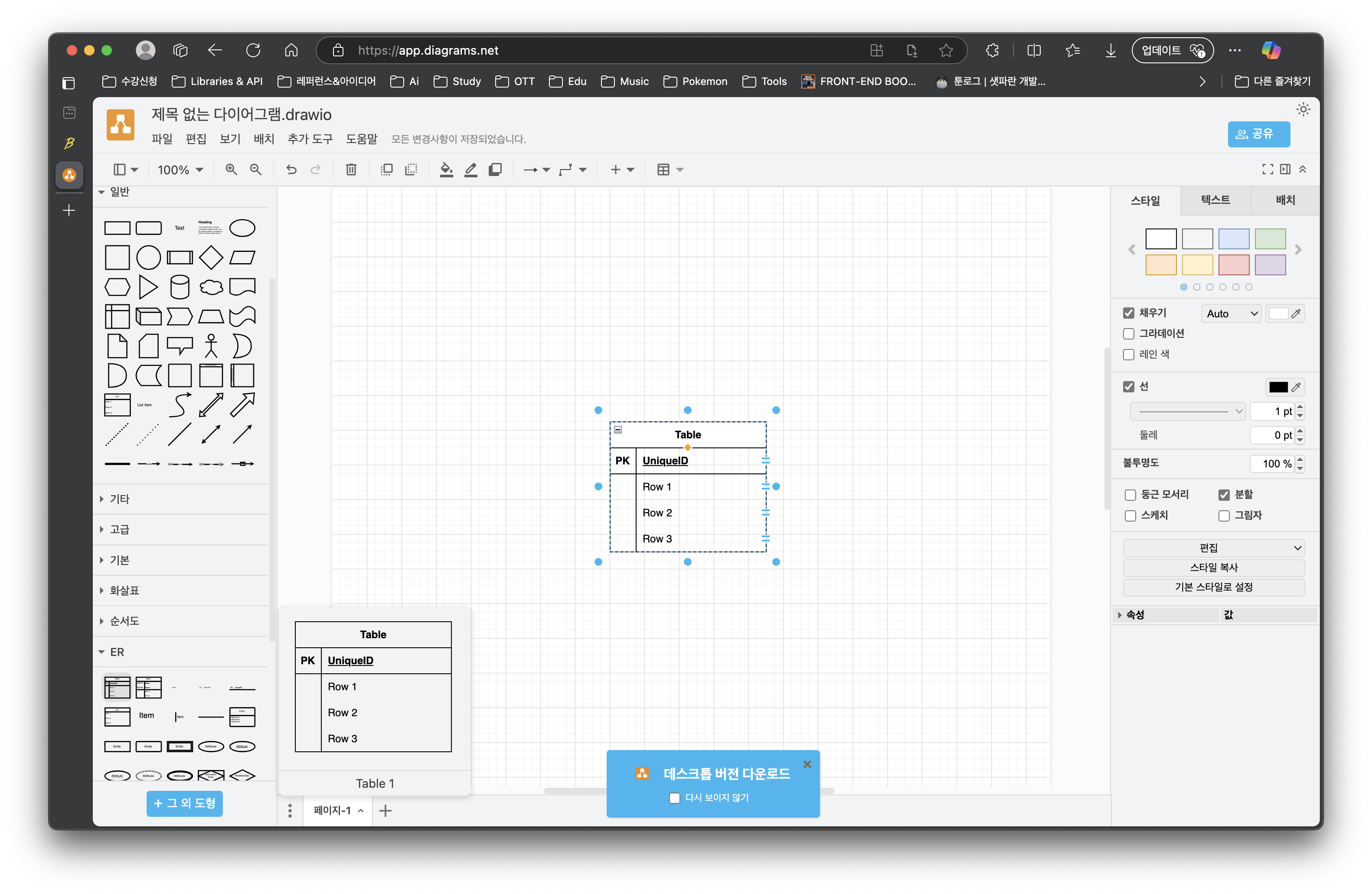Open the Auto fill dropdown
Image resolution: width=1372 pixels, height=894 pixels.
(x=1232, y=313)
